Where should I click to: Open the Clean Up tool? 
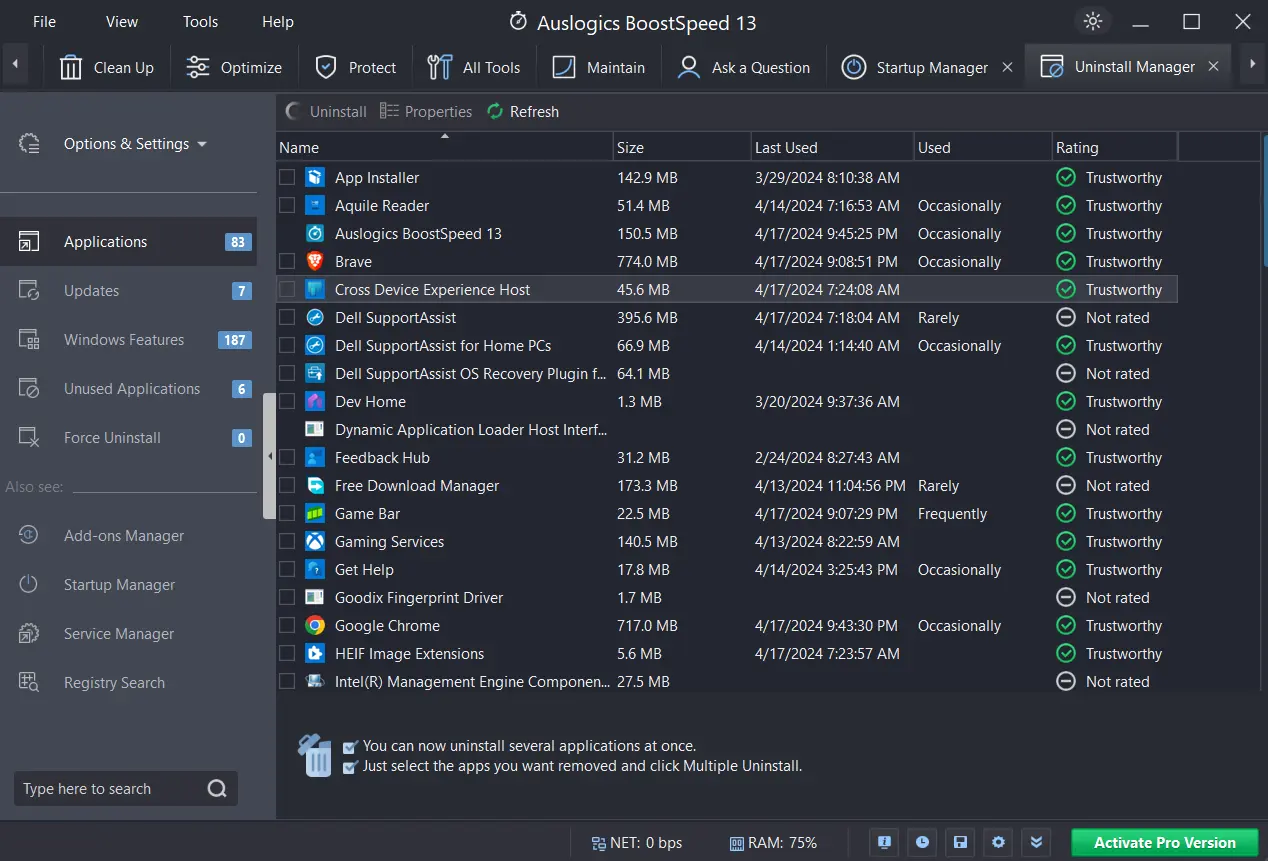107,67
